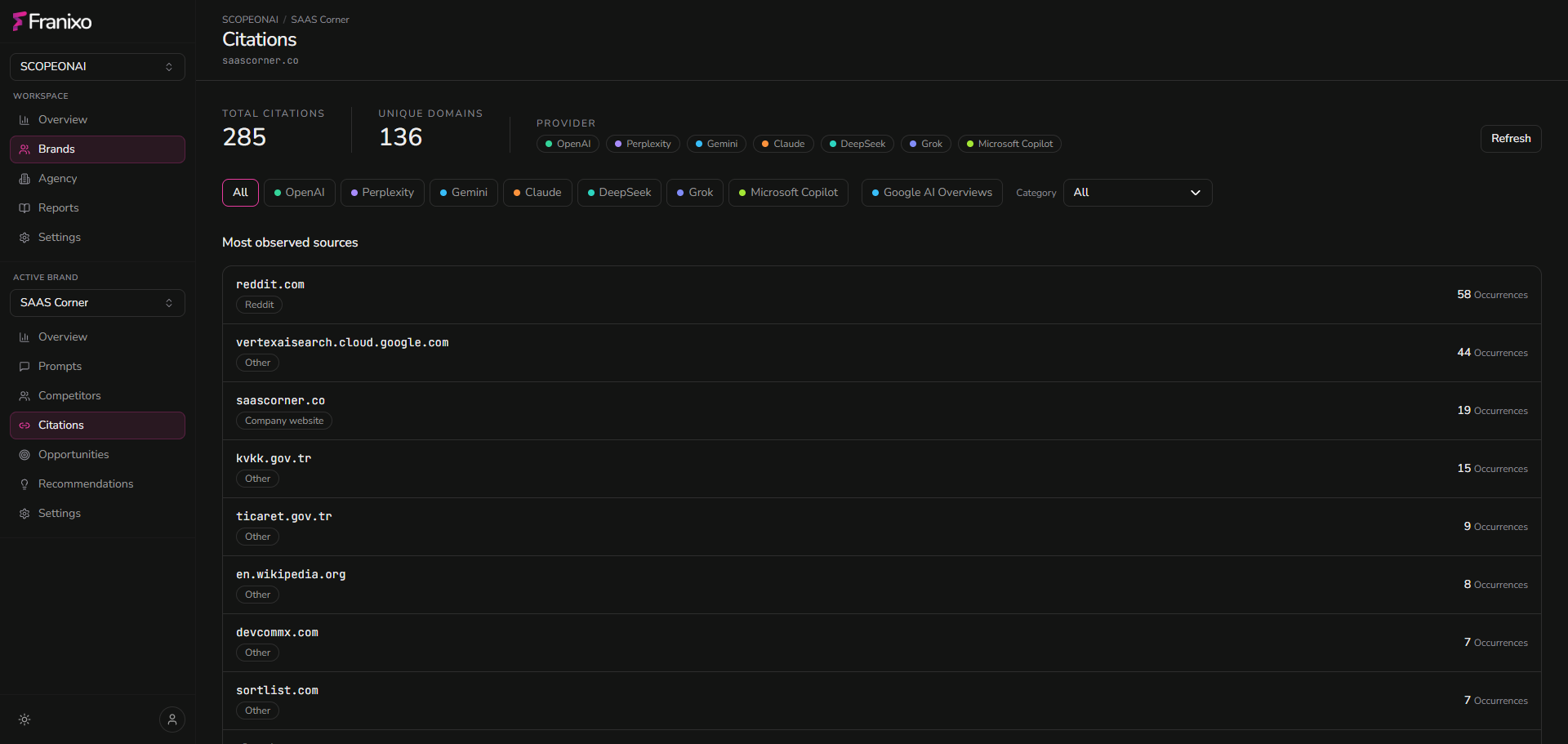The height and width of the screenshot is (744, 1568).
Task: Click Microsoft Copilot legend chip
Action: point(1009,144)
